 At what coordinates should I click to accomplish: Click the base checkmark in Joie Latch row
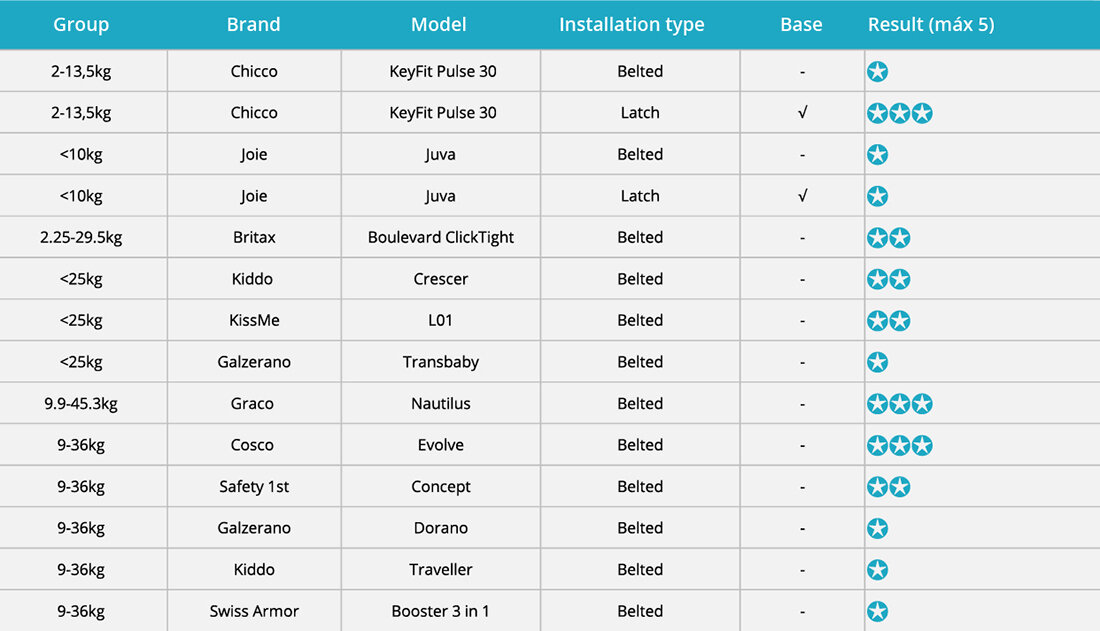[803, 196]
